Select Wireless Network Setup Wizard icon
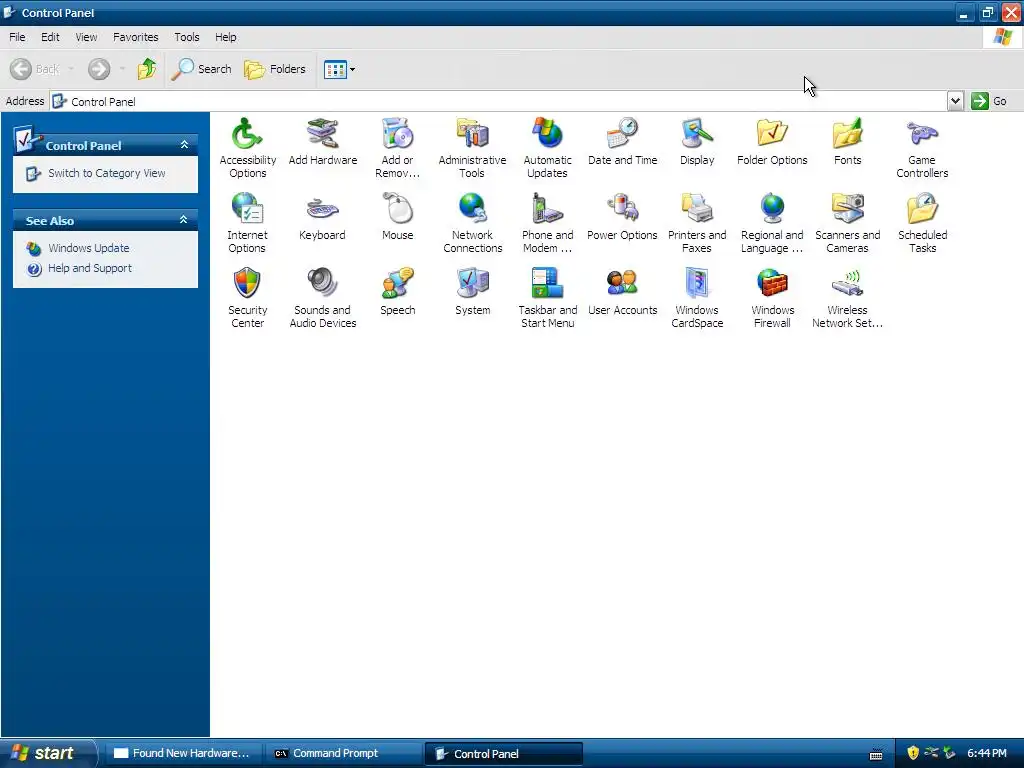This screenshot has width=1024, height=768. [x=847, y=283]
